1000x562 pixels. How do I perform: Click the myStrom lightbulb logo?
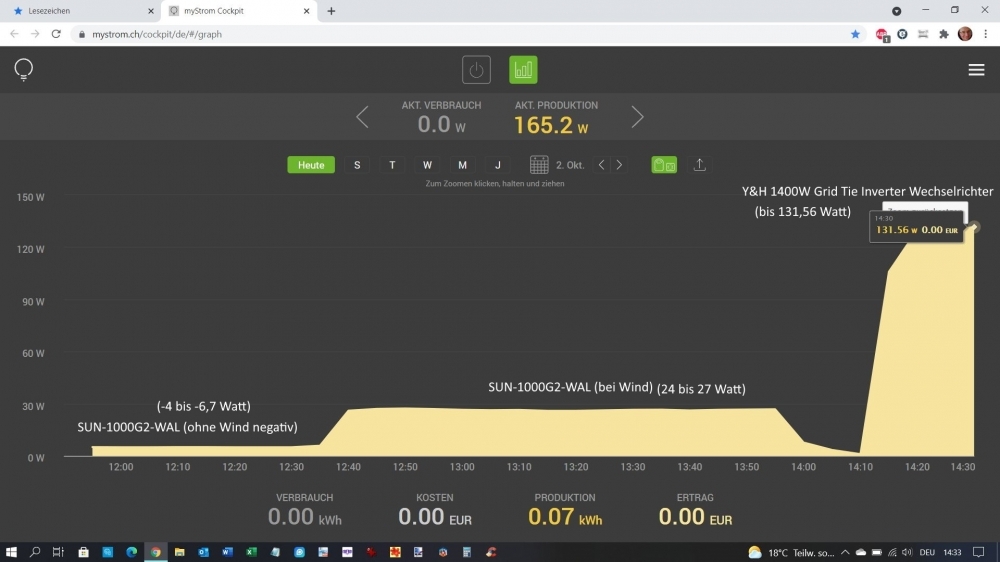click(24, 70)
